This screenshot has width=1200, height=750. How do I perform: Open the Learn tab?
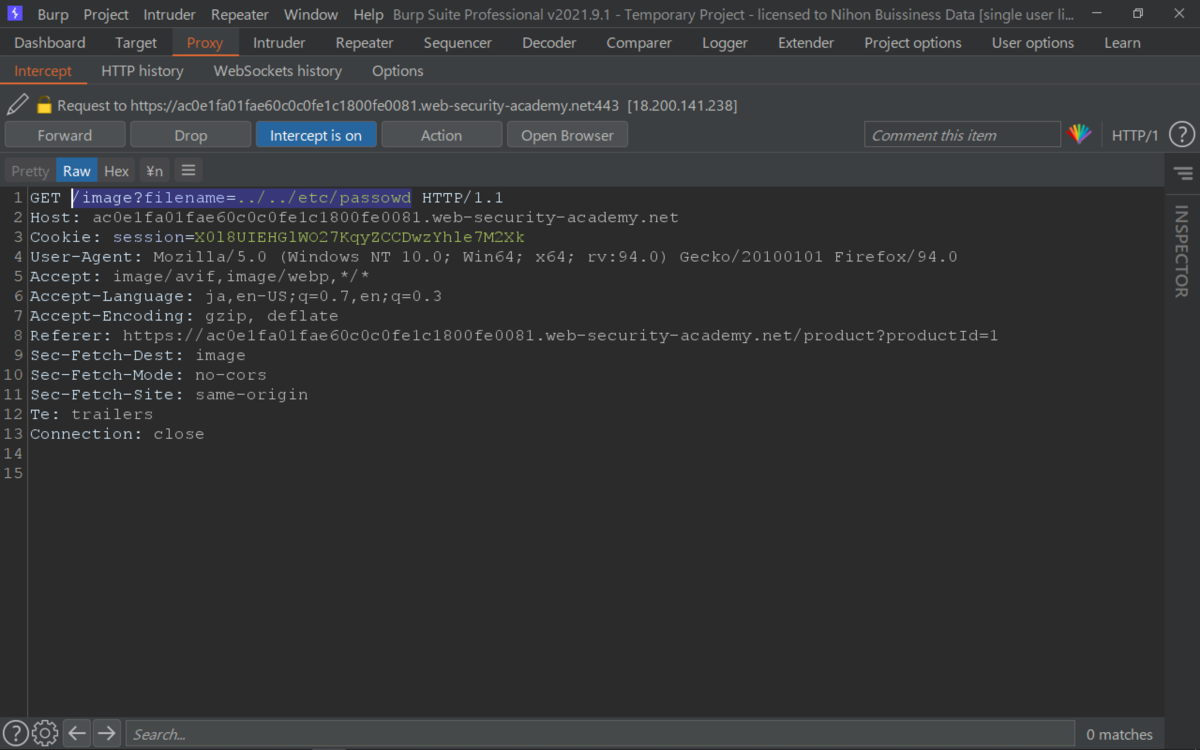tap(1122, 43)
